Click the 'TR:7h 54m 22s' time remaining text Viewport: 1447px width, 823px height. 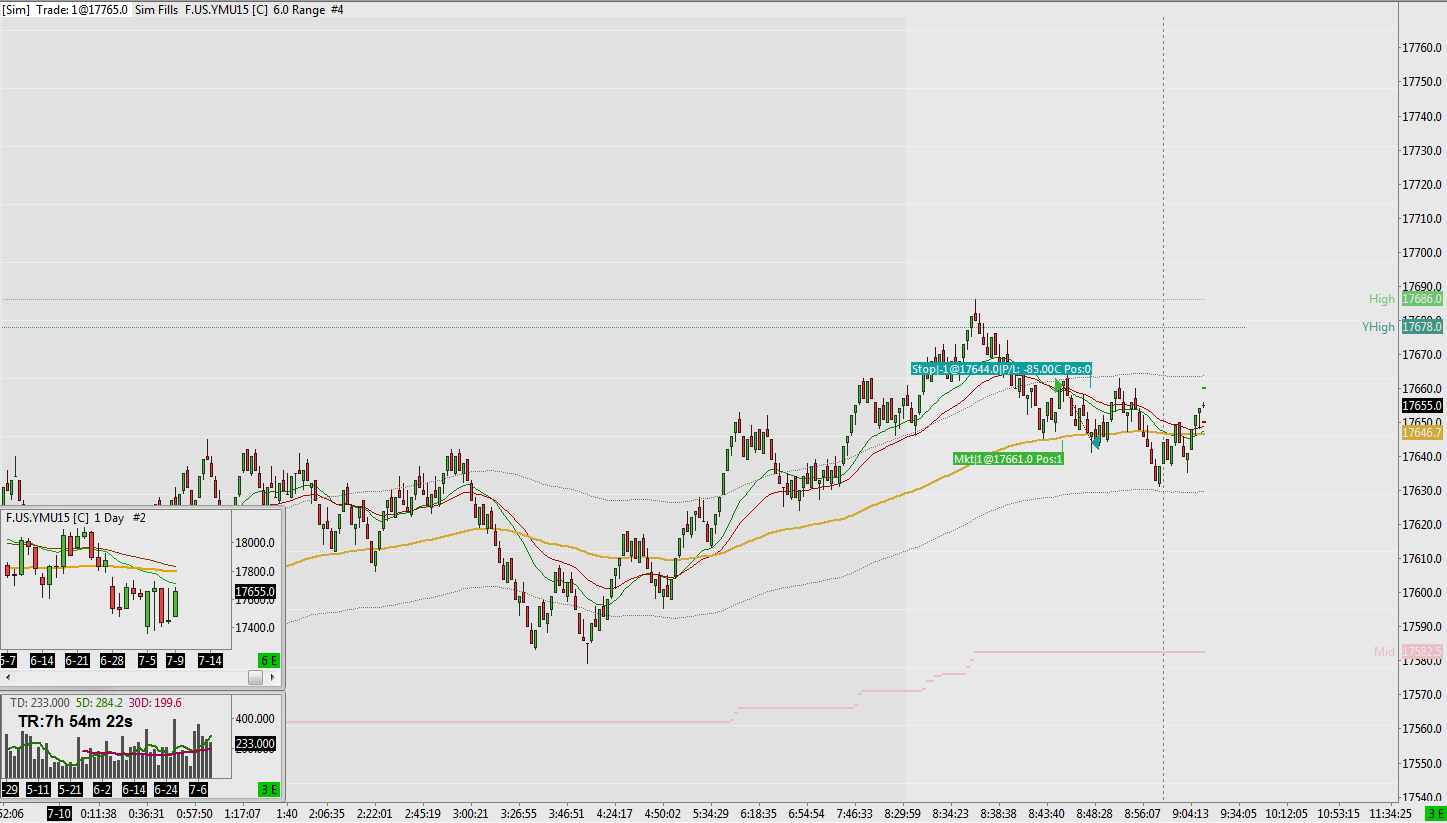tap(75, 721)
